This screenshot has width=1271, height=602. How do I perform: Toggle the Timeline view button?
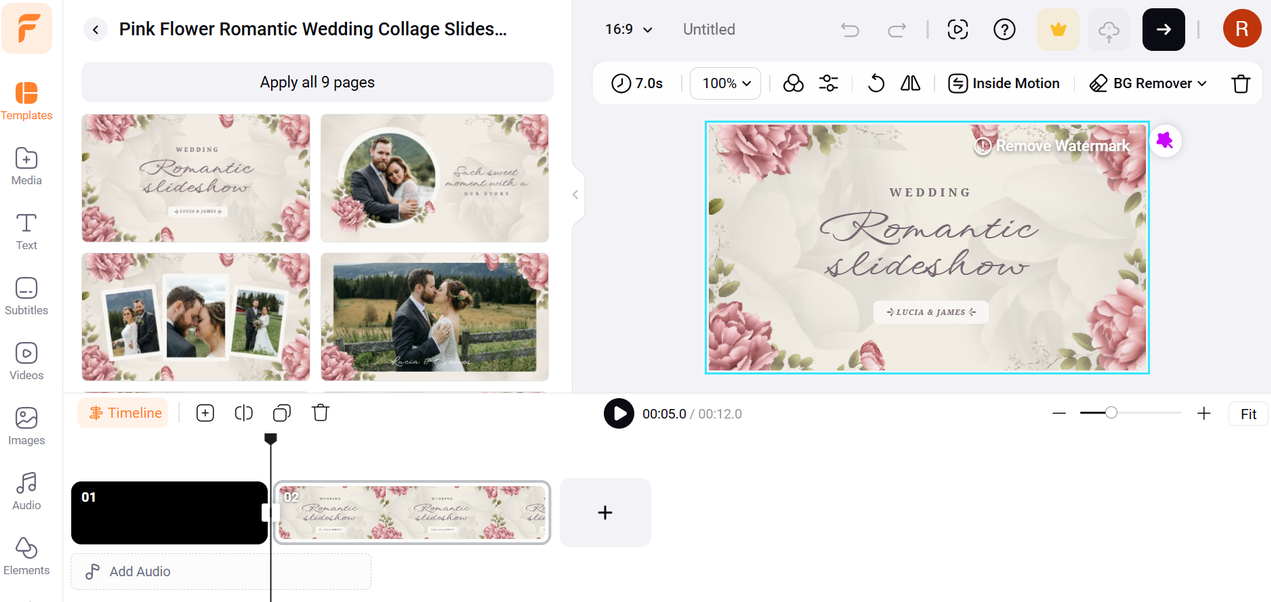tap(123, 413)
